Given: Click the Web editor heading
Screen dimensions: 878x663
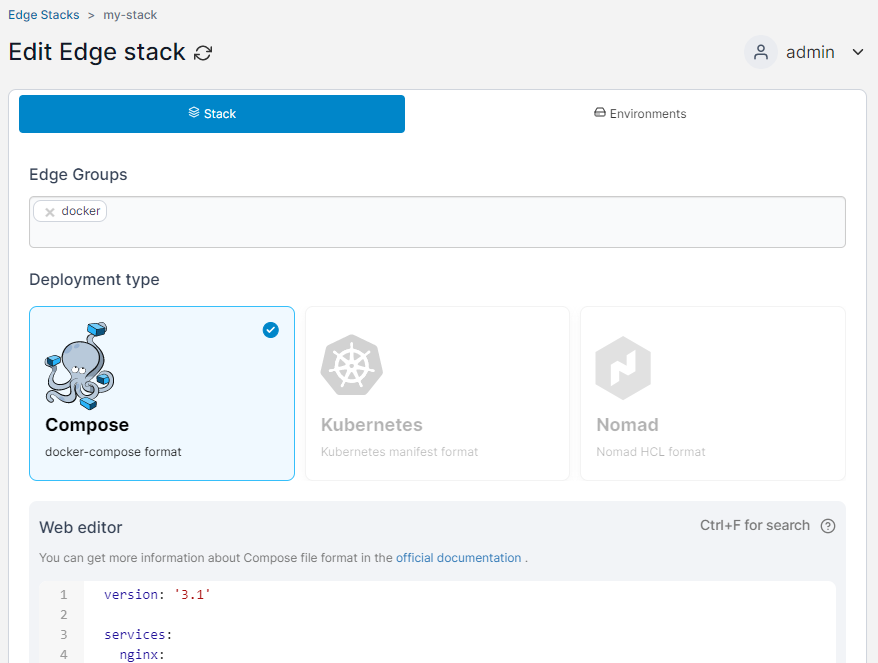Looking at the screenshot, I should tap(81, 527).
